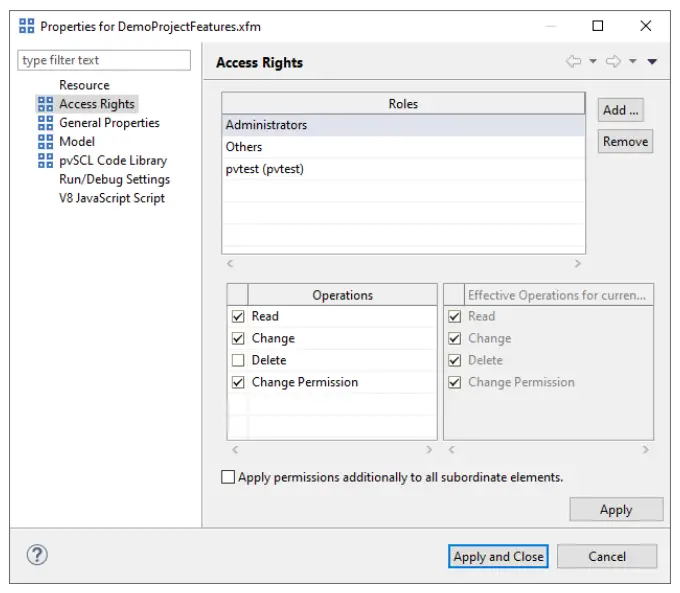
Task: Select Access Rights in the tree
Action: click(97, 104)
